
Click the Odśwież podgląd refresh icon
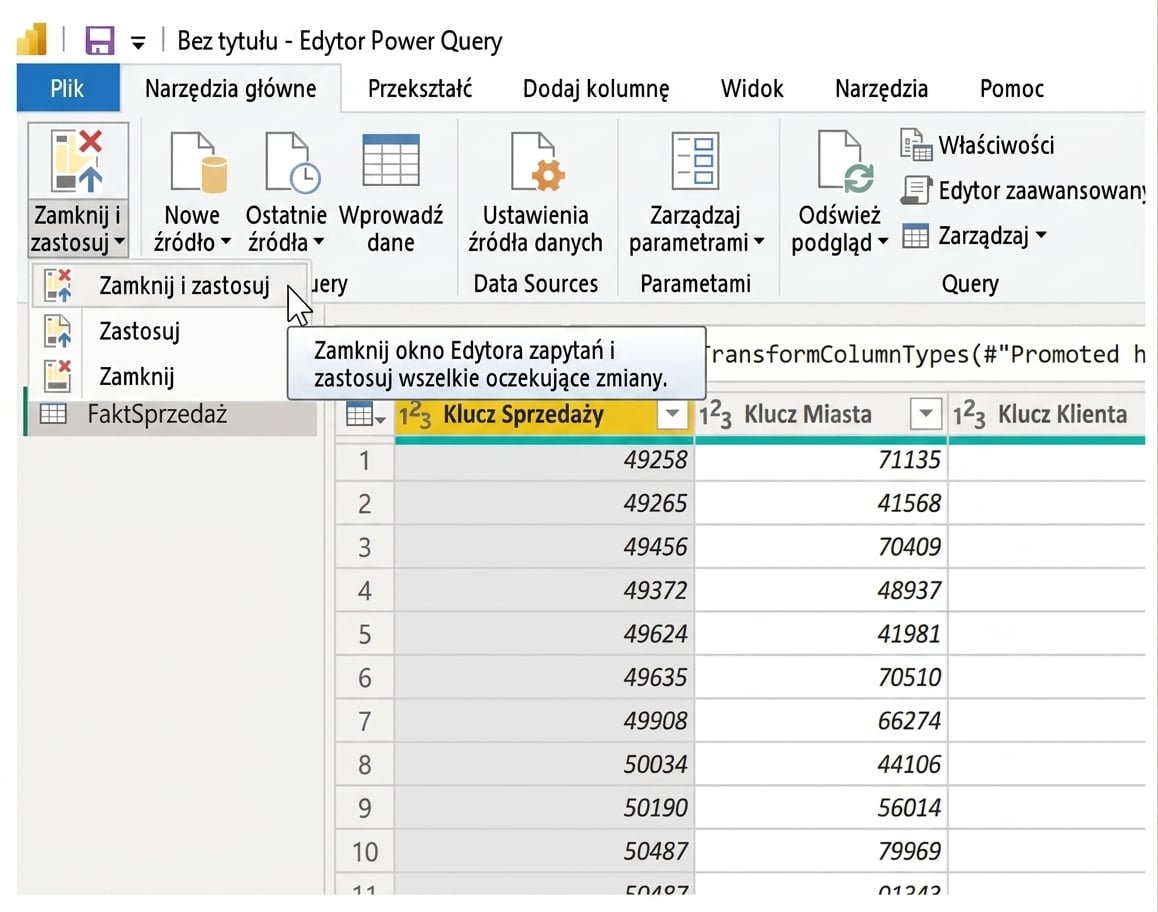point(846,162)
